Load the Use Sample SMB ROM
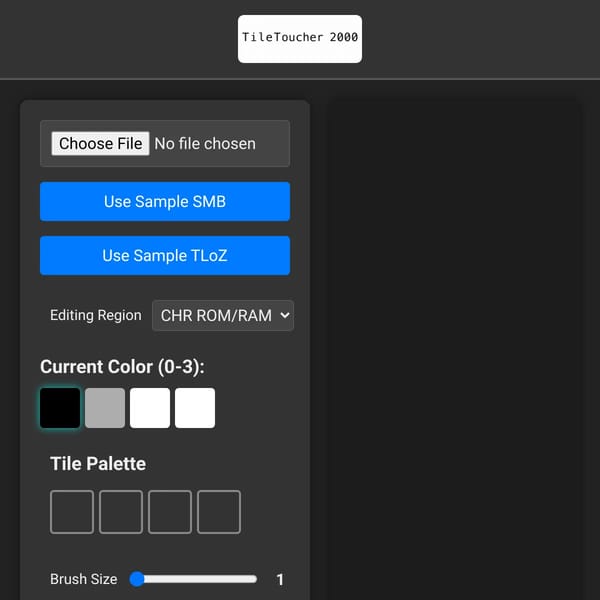The height and width of the screenshot is (600, 600). coord(165,202)
